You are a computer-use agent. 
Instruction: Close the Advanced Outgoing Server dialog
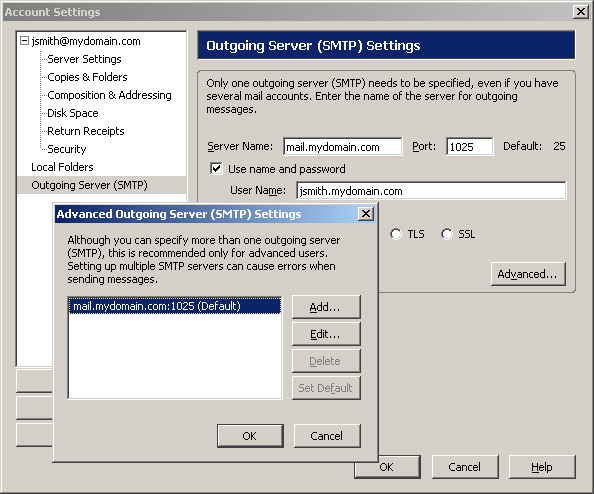tap(366, 214)
